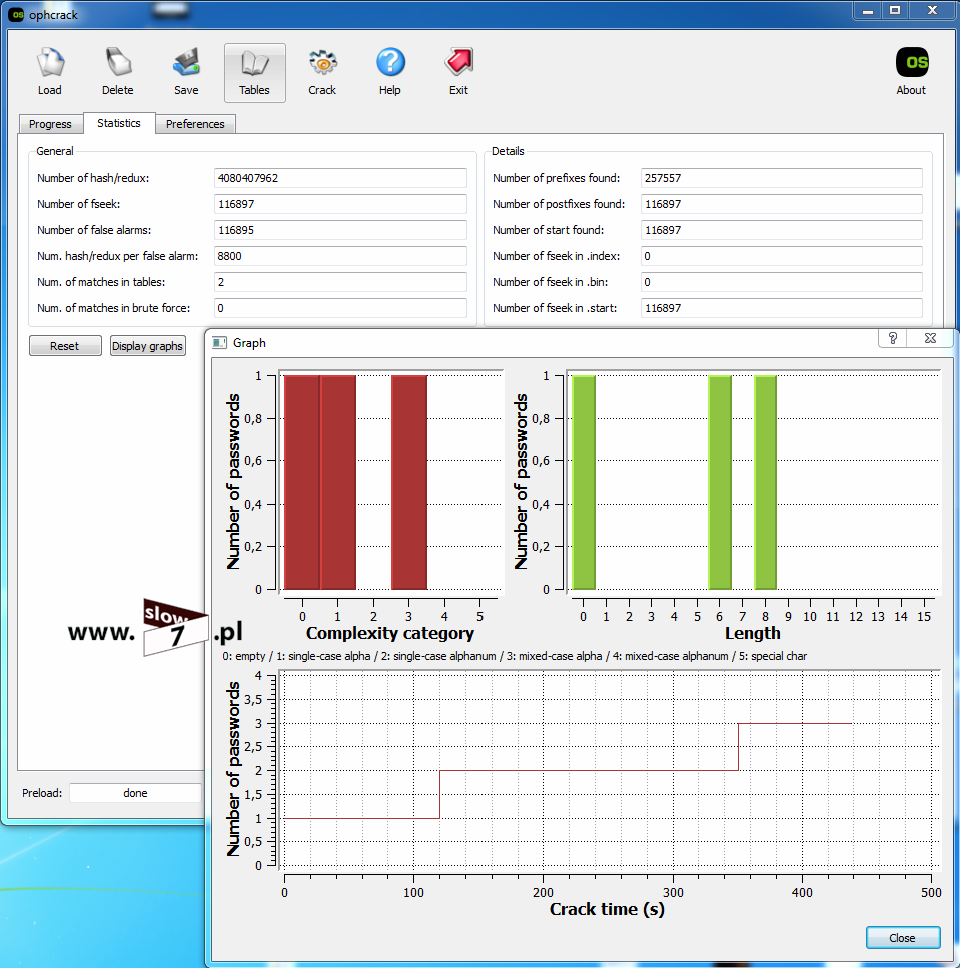Switch to the Progress tab
This screenshot has width=960, height=968.
[x=50, y=123]
